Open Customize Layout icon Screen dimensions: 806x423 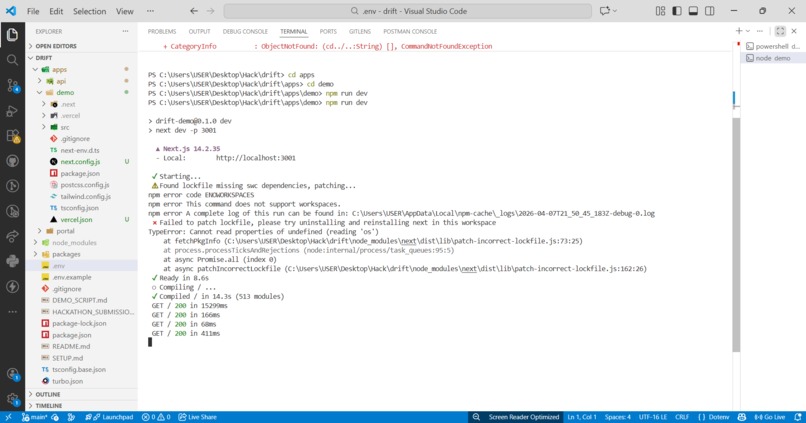click(x=660, y=11)
